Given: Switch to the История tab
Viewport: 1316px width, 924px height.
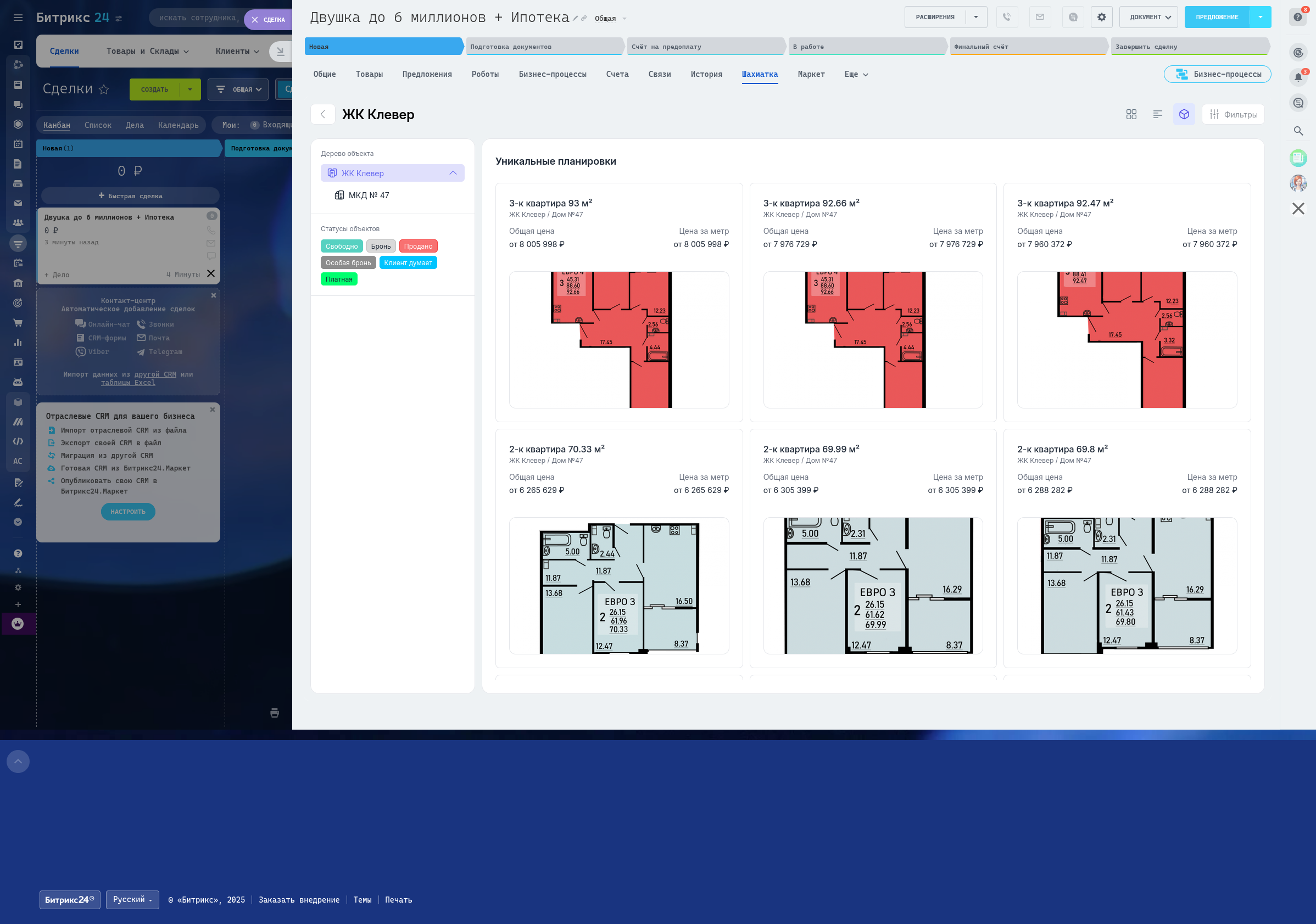Looking at the screenshot, I should pyautogui.click(x=706, y=75).
